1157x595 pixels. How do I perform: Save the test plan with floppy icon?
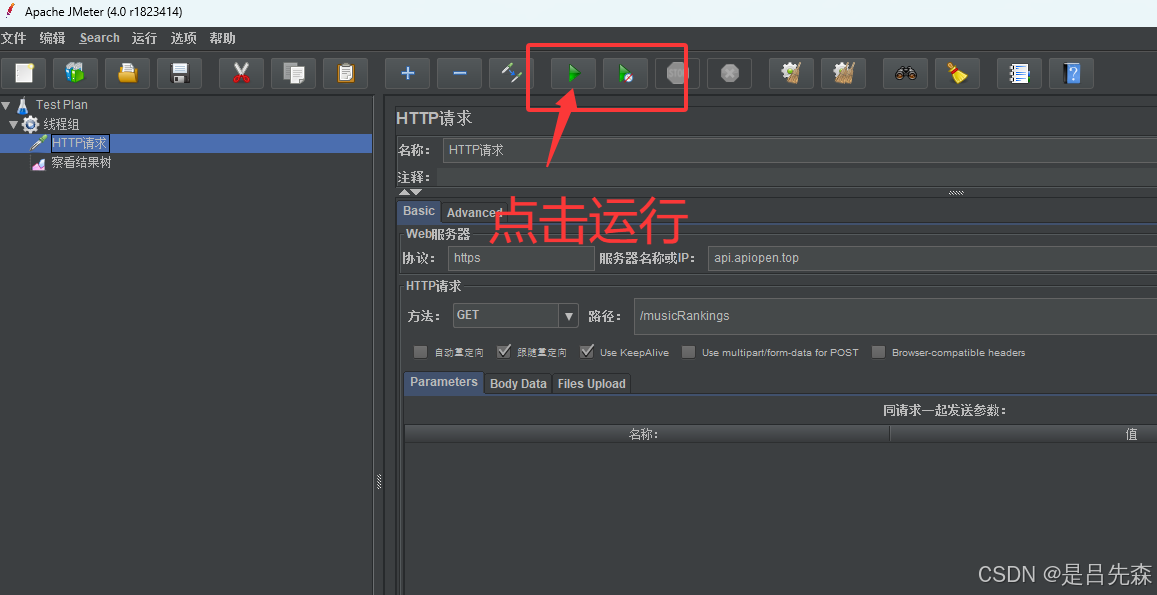tap(179, 73)
